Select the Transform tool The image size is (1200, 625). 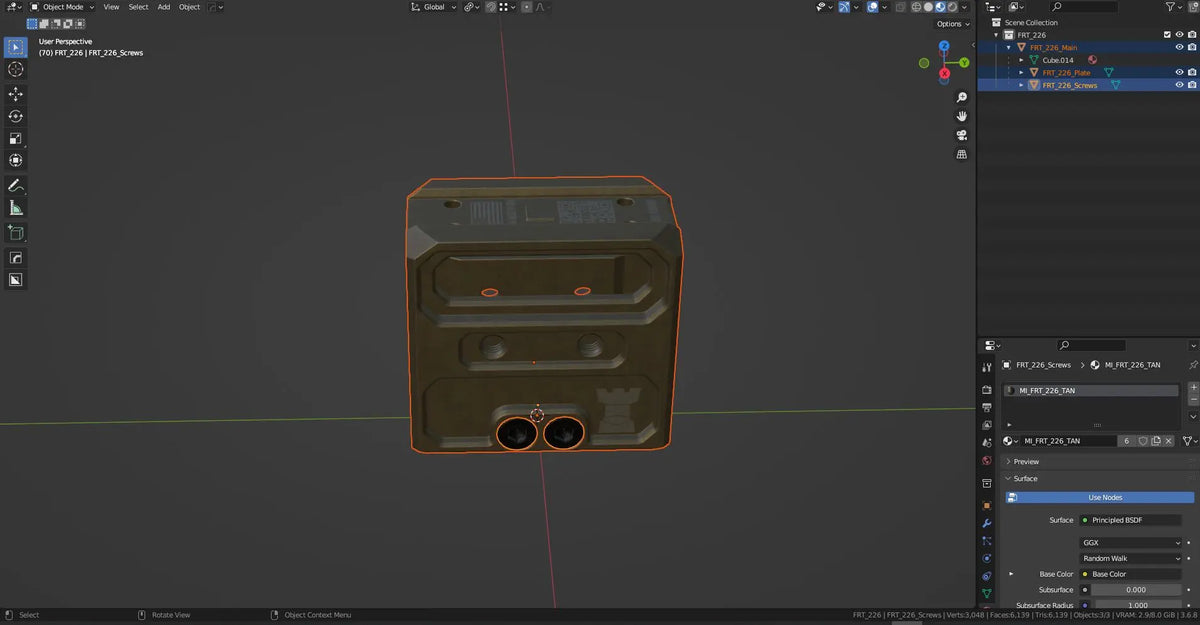(x=16, y=161)
